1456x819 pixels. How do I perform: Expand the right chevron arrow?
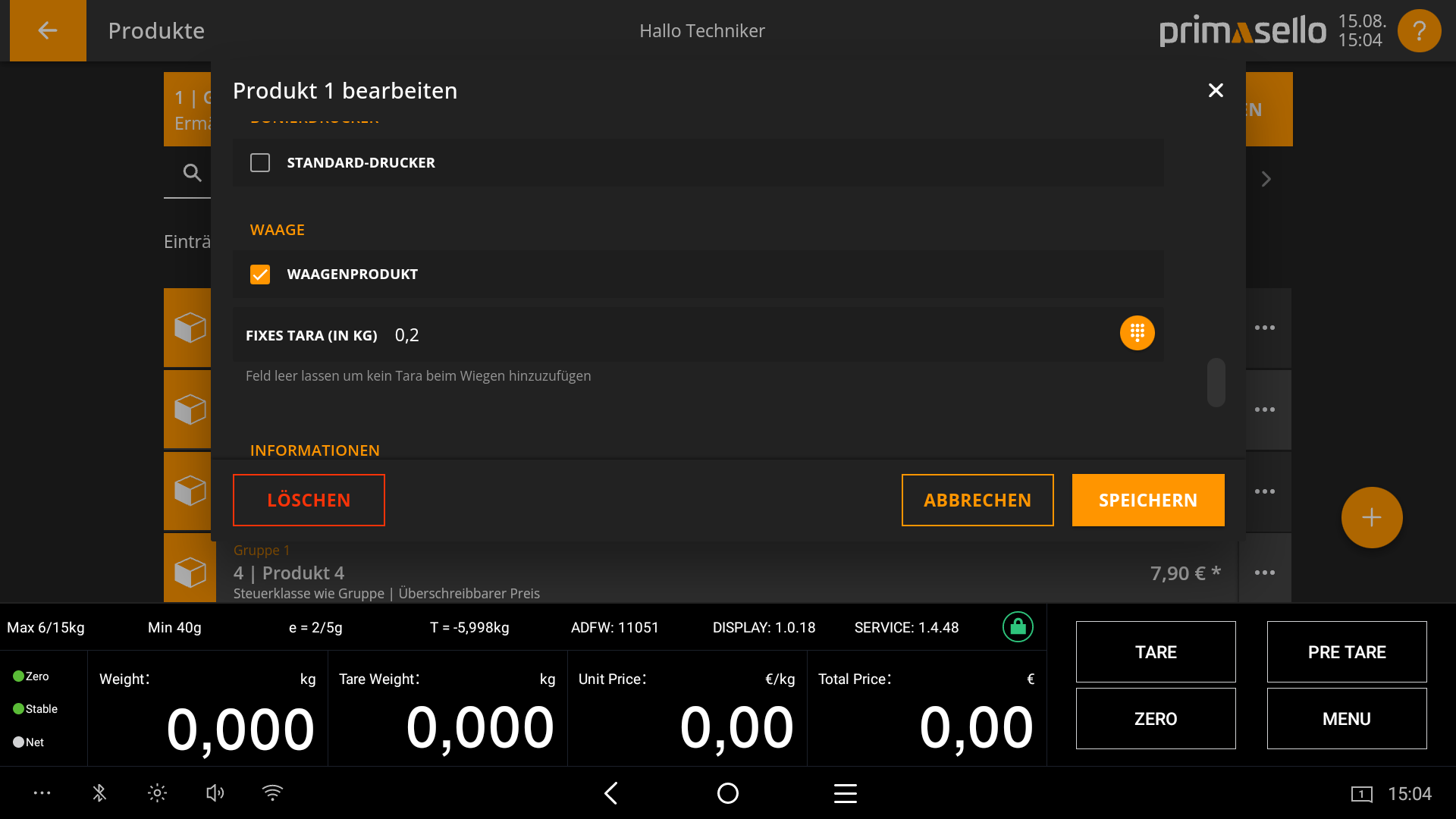coord(1266,179)
